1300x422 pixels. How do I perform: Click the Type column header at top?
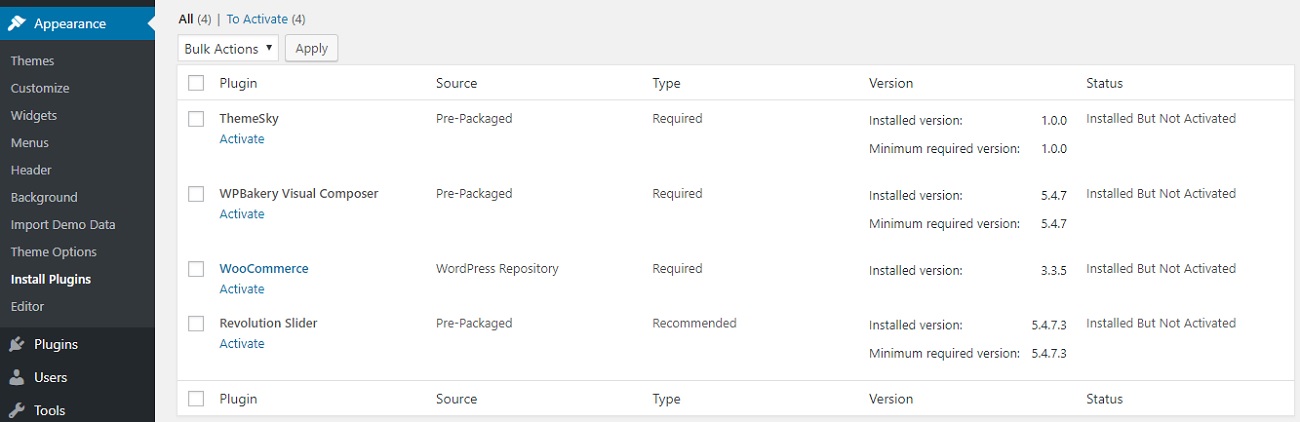(x=666, y=83)
